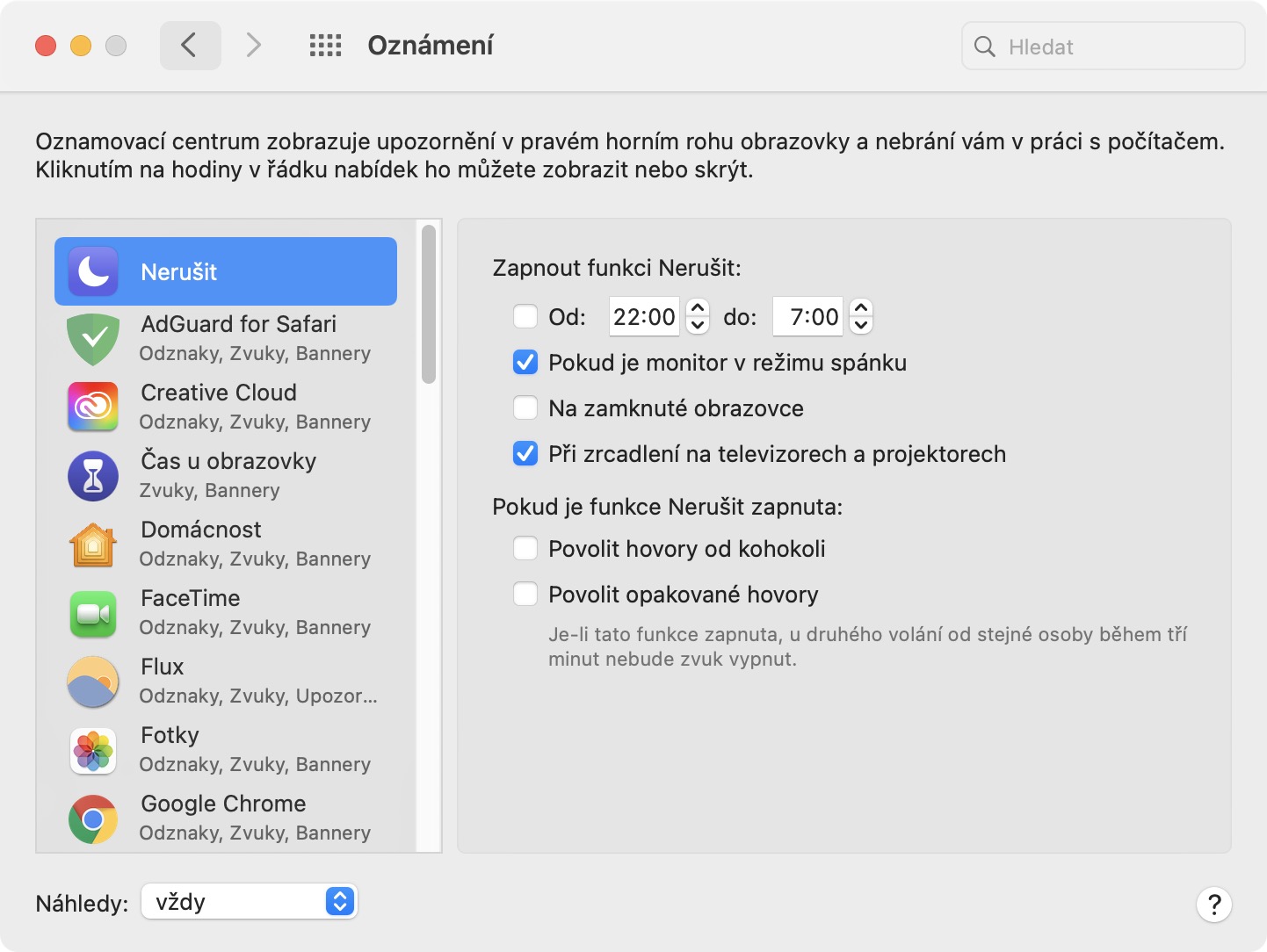Enable Na zamknuté obrazovce checkbox
This screenshot has height=952, width=1267.
[525, 407]
